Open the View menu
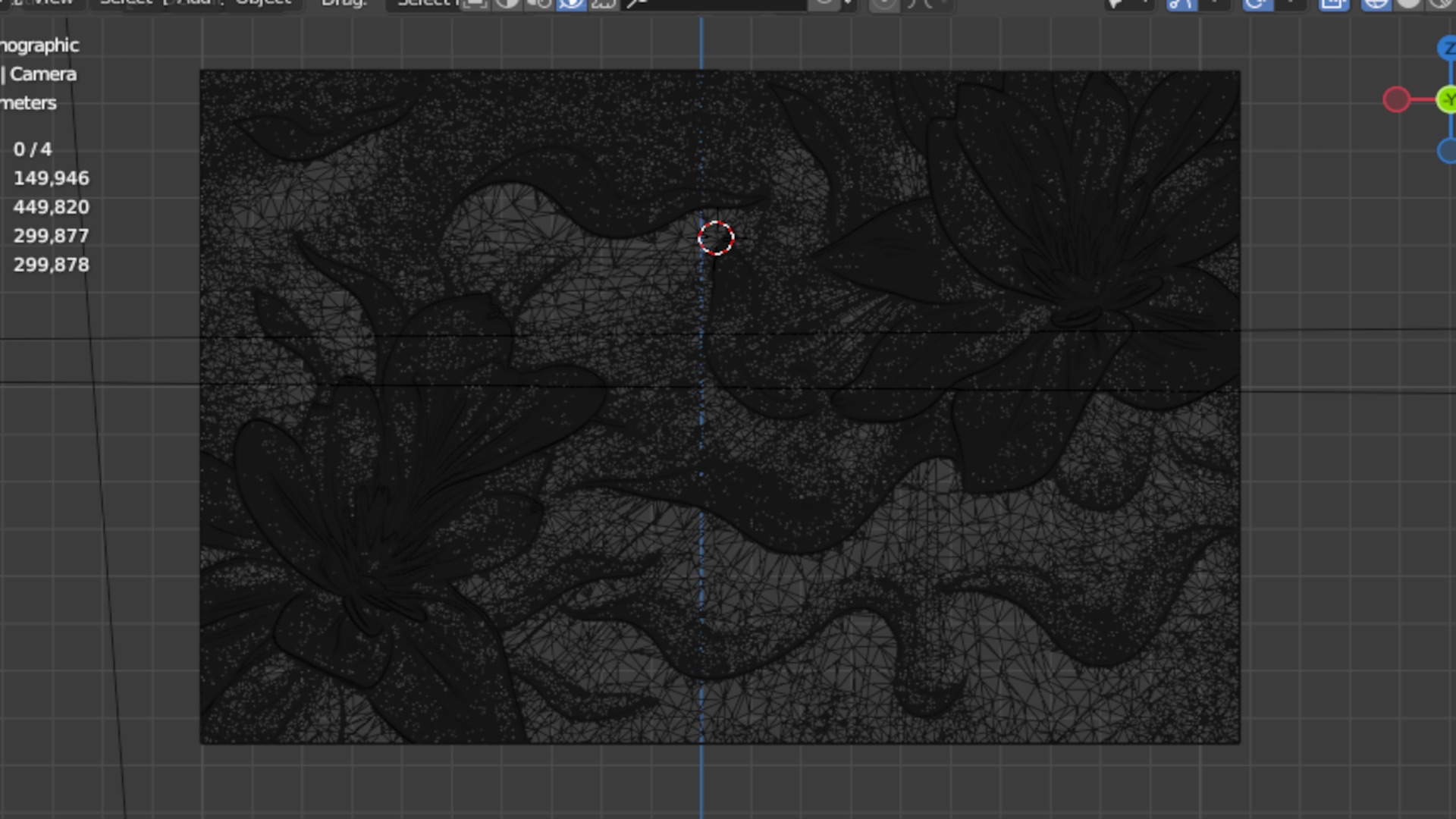The width and height of the screenshot is (1456, 819). pos(53,3)
